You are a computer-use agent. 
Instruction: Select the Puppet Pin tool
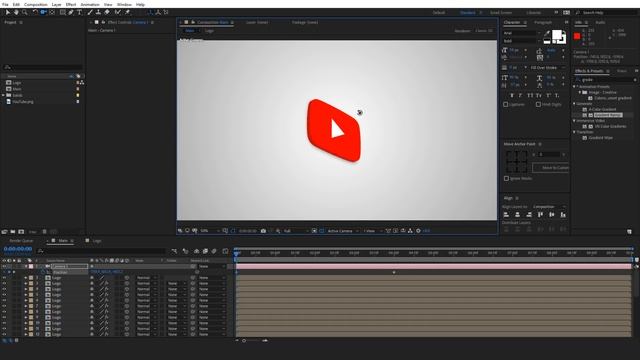click(127, 13)
